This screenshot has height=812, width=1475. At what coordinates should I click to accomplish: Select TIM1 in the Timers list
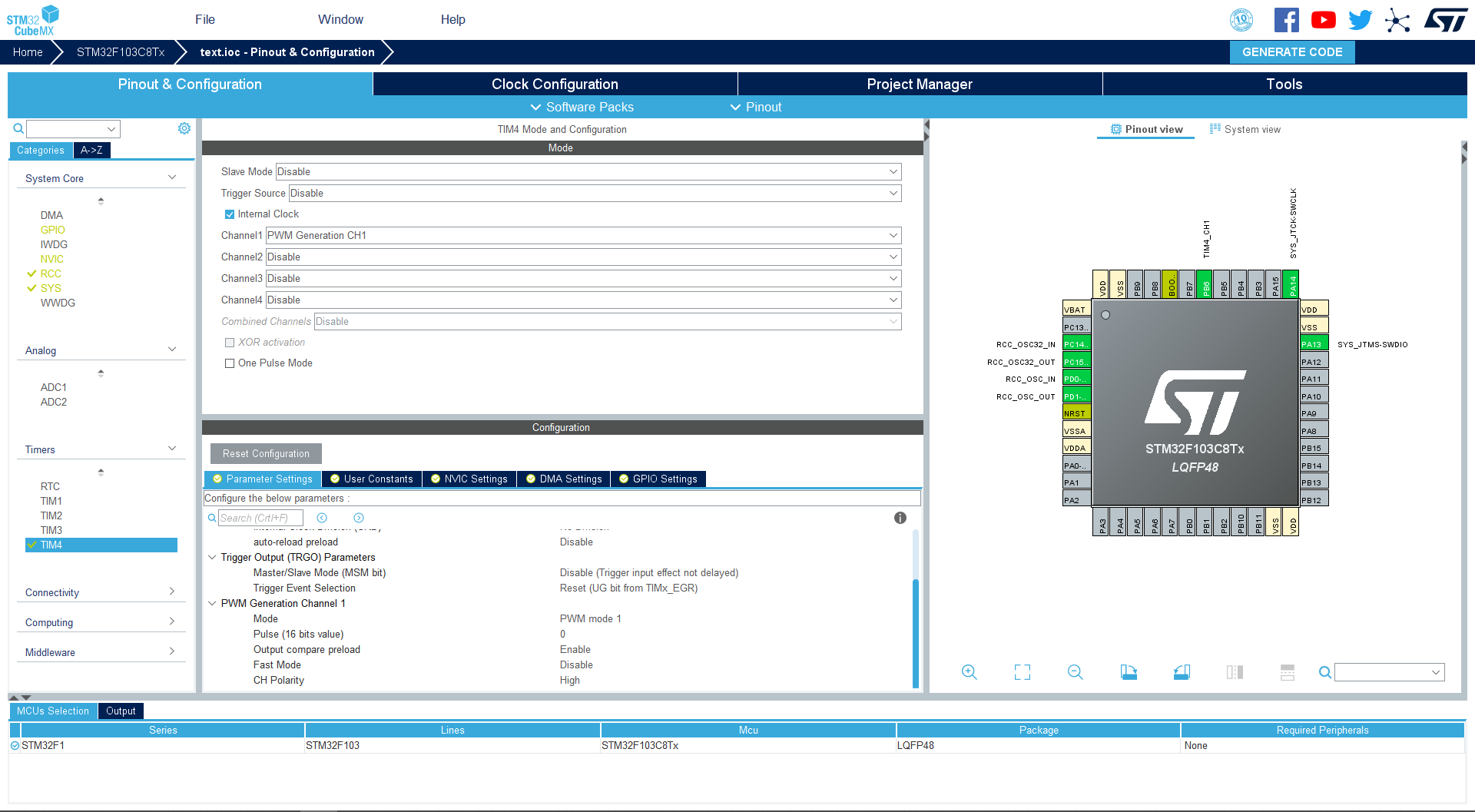(x=51, y=501)
